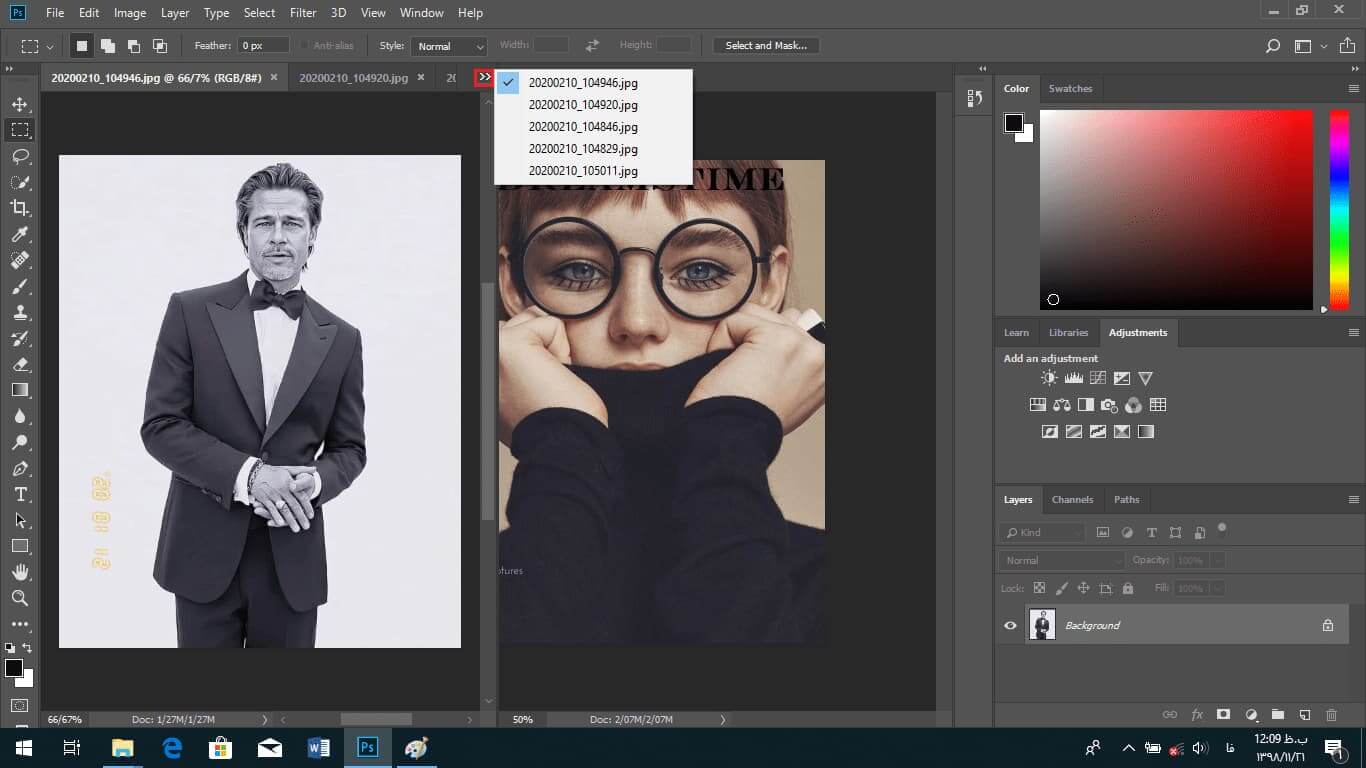Select the Spot Healing Brush tool
The image size is (1366, 768).
click(20, 260)
